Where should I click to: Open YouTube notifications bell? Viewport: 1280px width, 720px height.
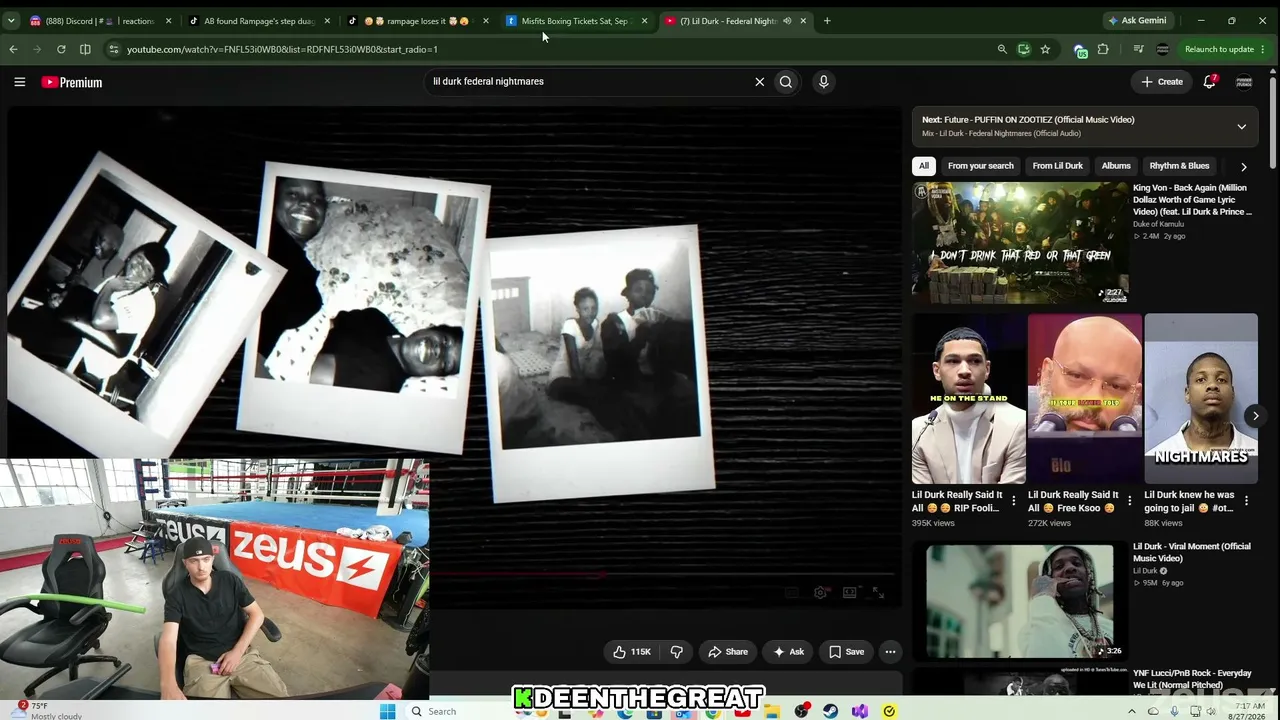pos(1210,82)
